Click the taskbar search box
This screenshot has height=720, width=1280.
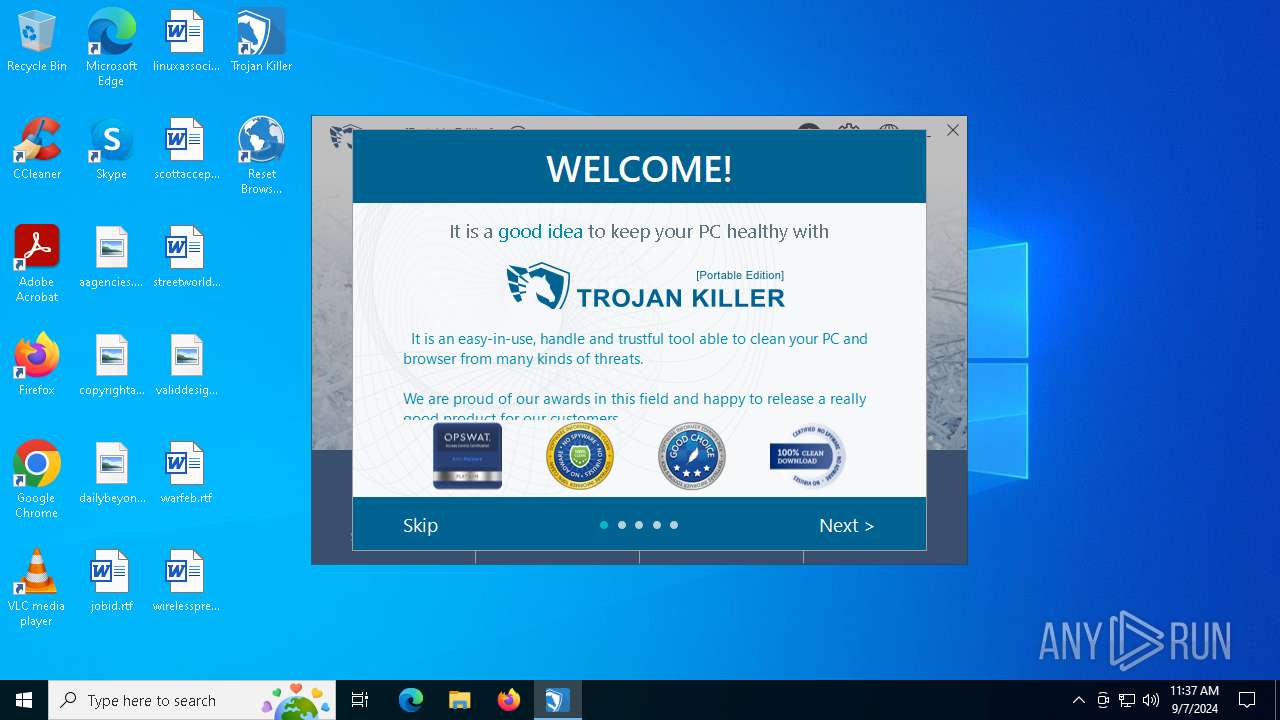[192, 700]
